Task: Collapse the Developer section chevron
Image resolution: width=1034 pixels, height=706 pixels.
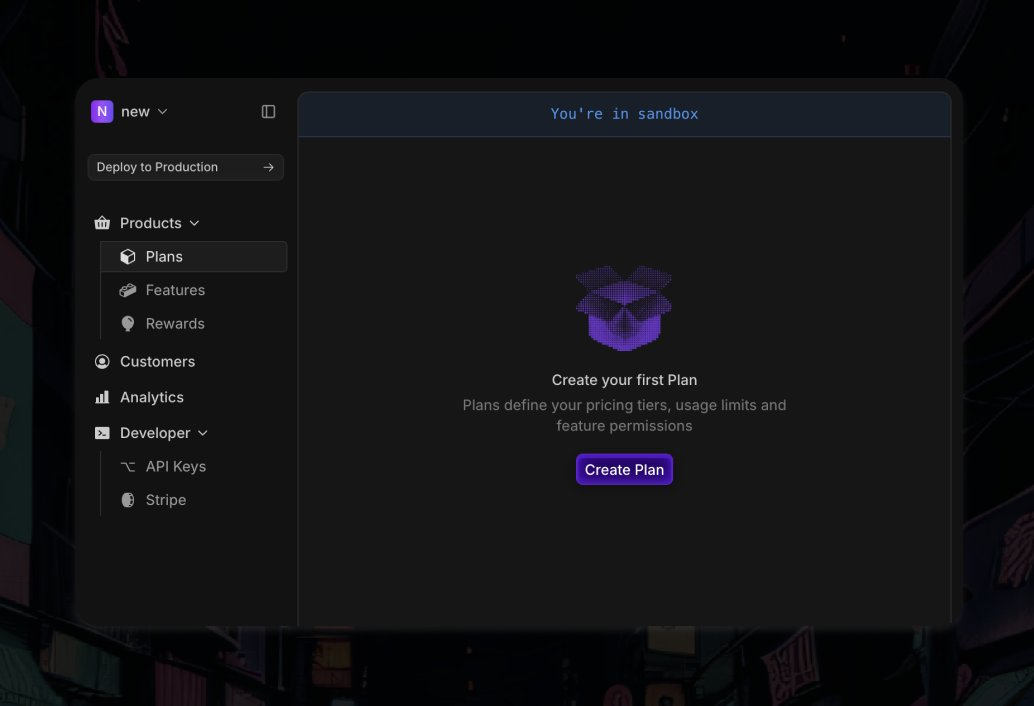Action: (204, 433)
